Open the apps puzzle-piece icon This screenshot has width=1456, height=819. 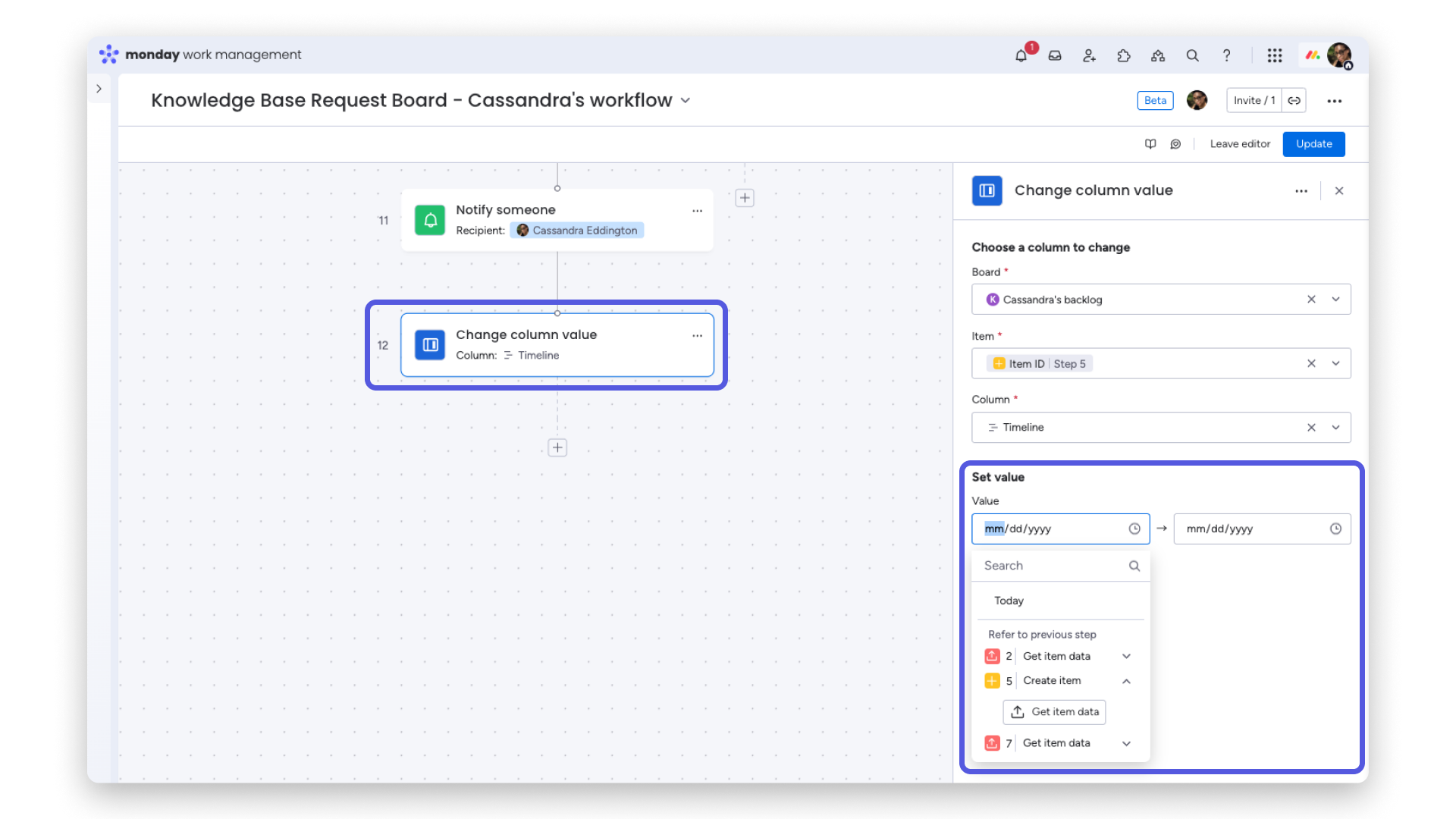(1124, 55)
